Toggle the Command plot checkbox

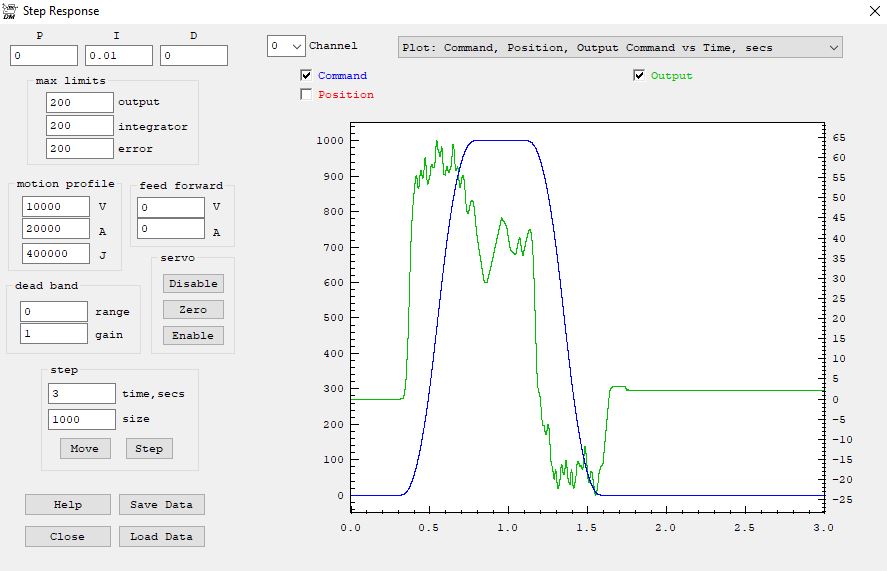(306, 76)
